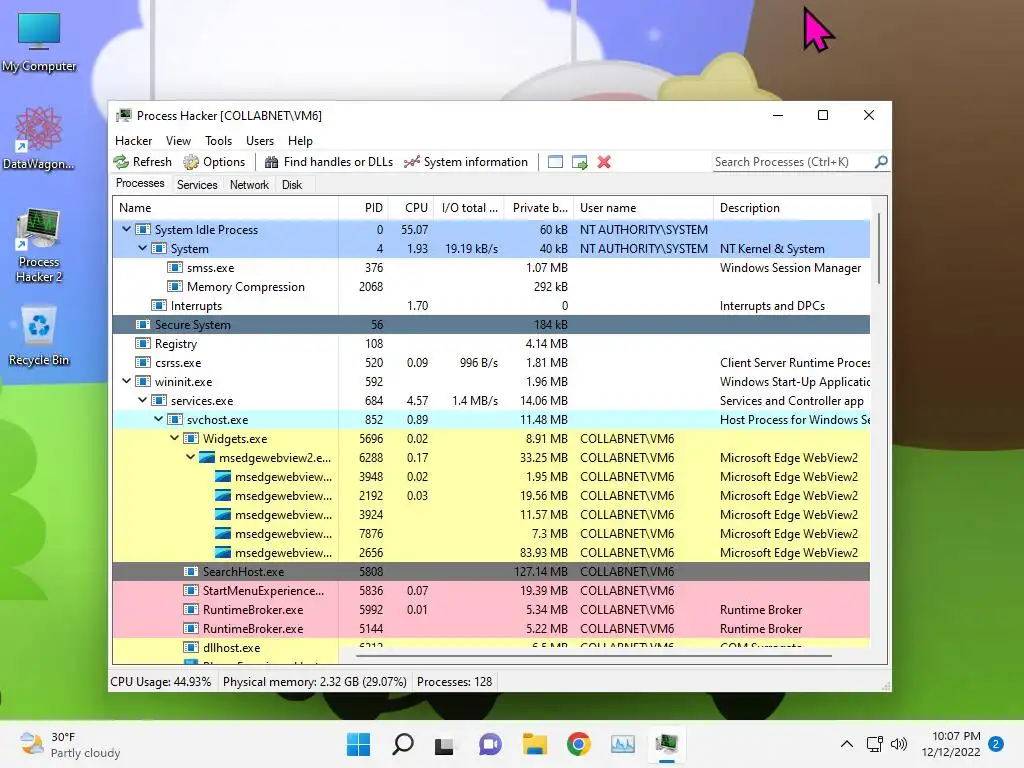Click the vertical scrollbar of process list
Screen dimensions: 1024x768
[x=879, y=248]
